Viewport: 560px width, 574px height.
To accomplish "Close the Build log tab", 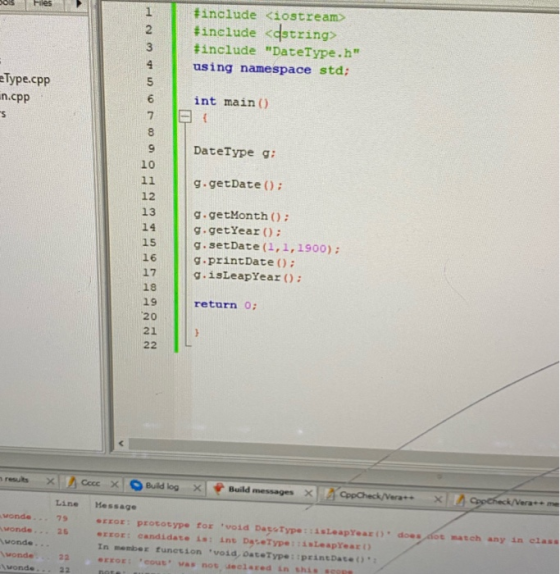I will (197, 488).
